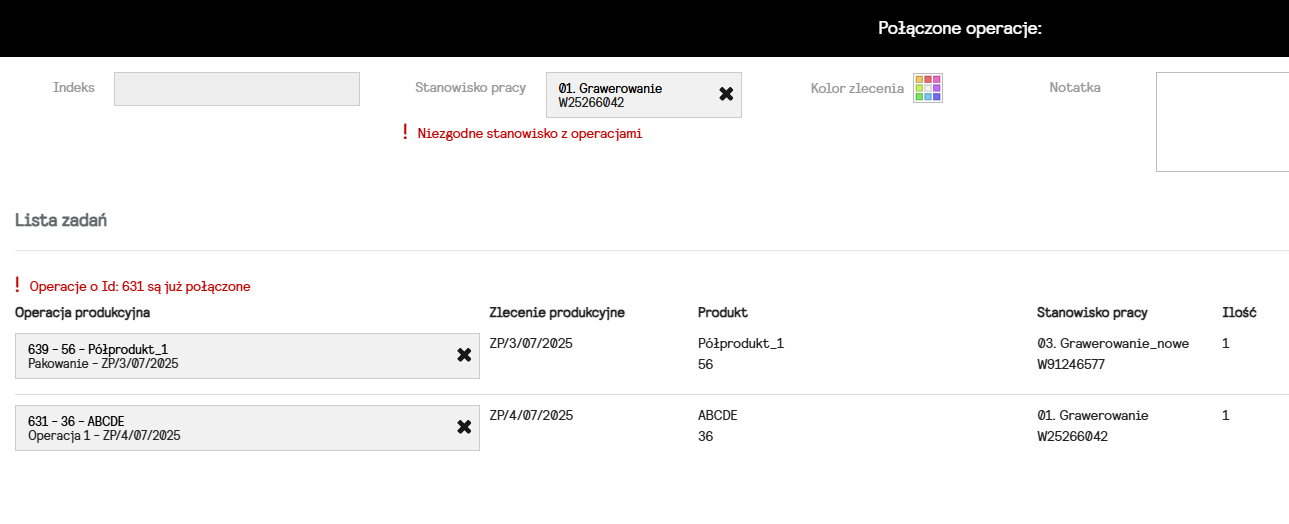Image resolution: width=1289 pixels, height=524 pixels.
Task: Remove operation 639 Półprodukt_1 from list
Action: [x=464, y=355]
